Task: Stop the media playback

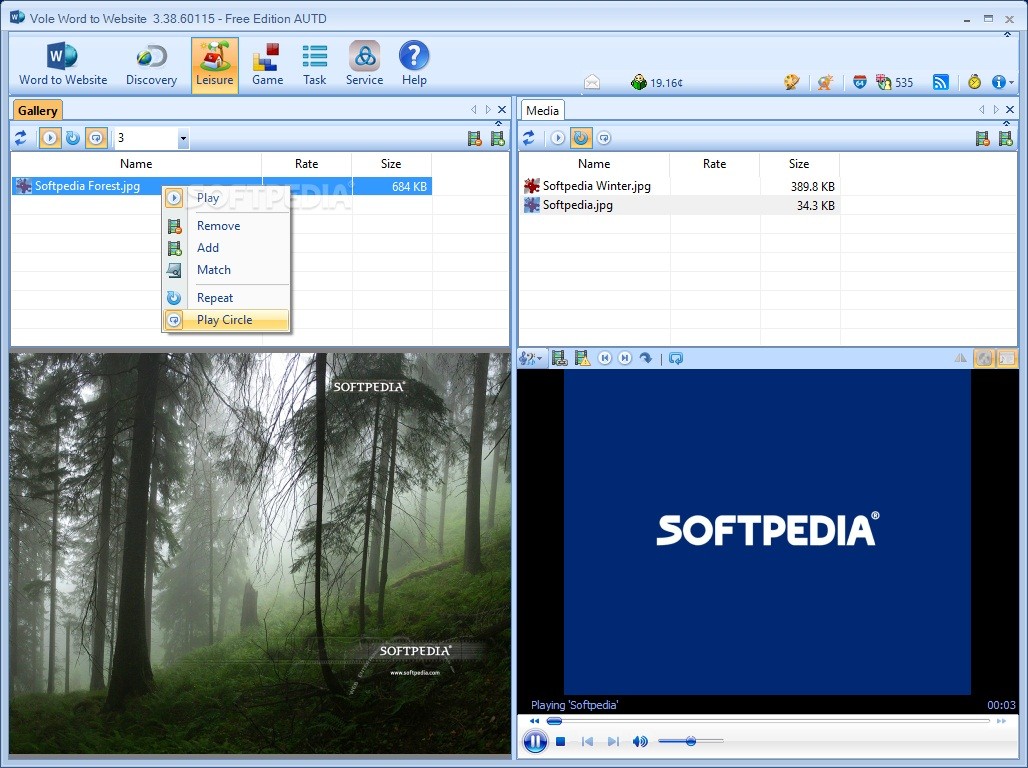Action: [x=561, y=742]
